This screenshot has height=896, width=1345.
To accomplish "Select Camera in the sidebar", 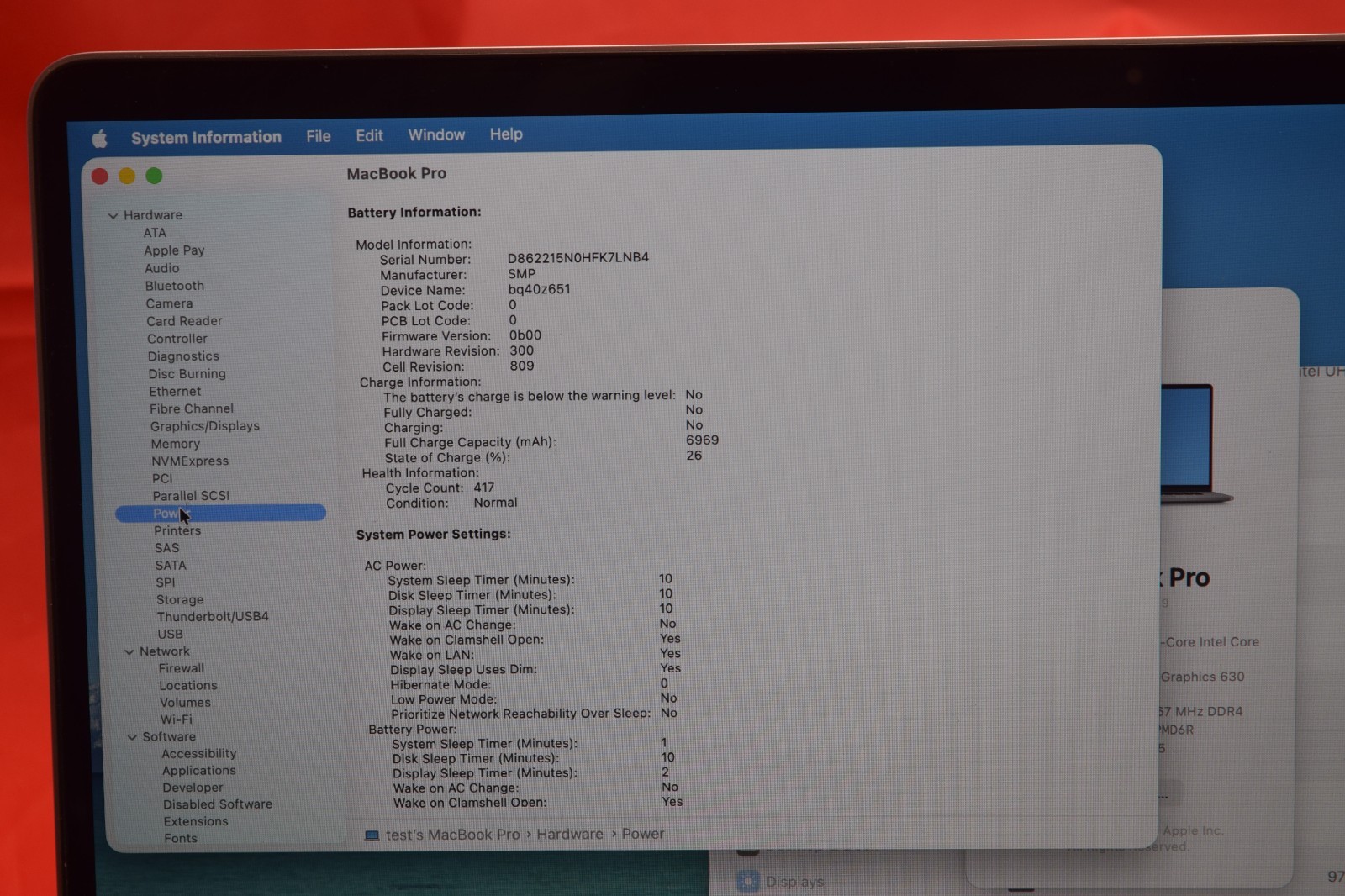I will (x=169, y=303).
